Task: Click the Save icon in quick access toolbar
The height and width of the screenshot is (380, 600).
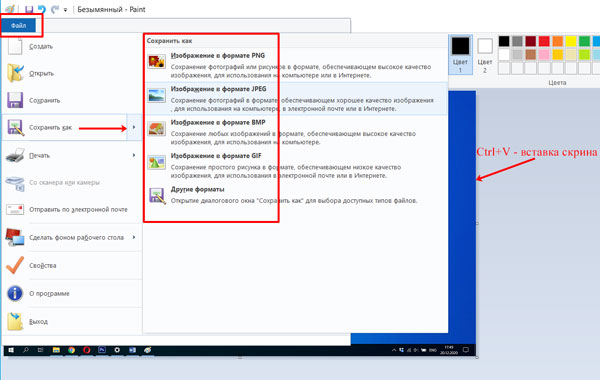Action: (x=29, y=10)
